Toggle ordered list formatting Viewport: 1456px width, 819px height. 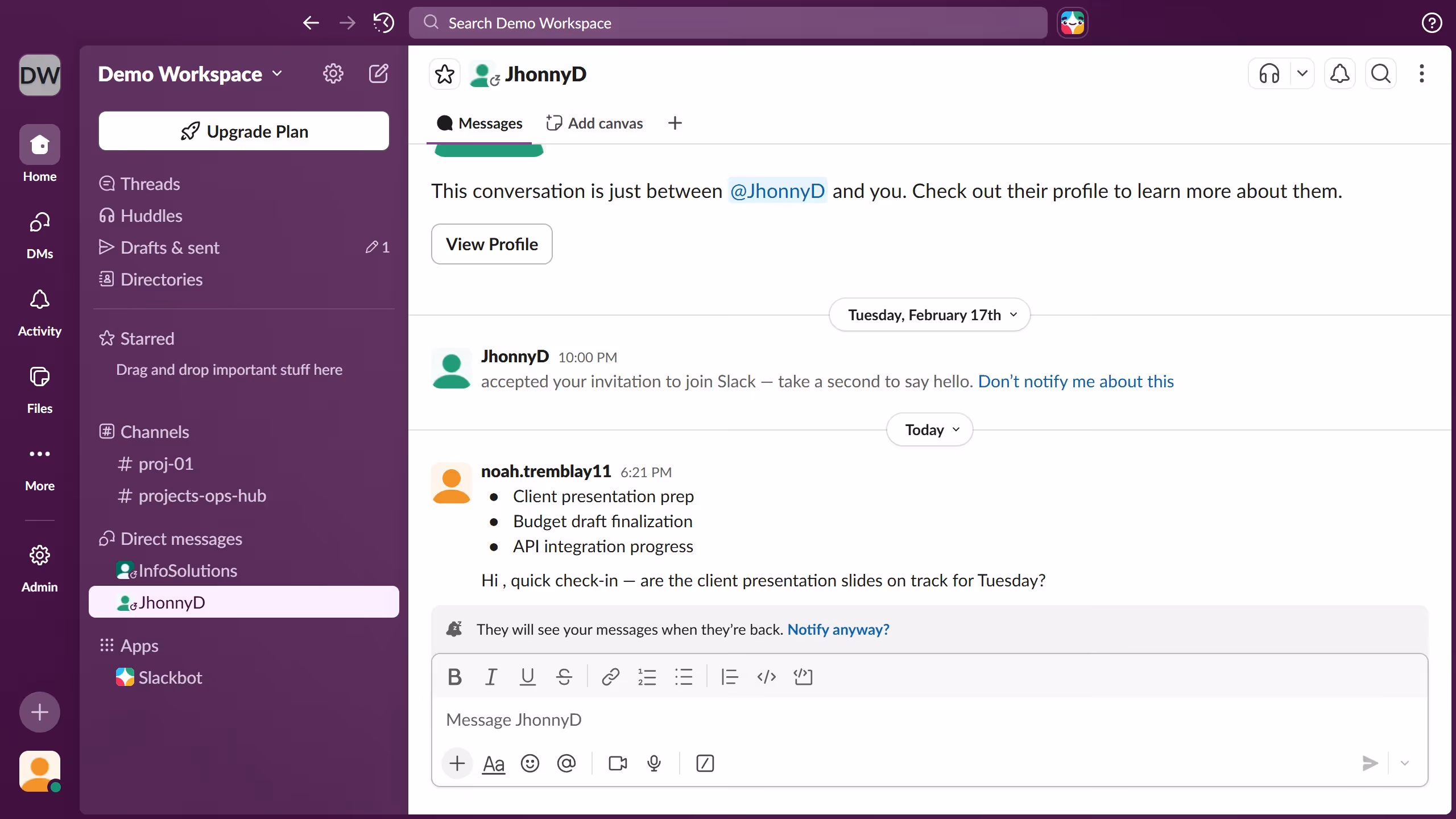pos(647,677)
